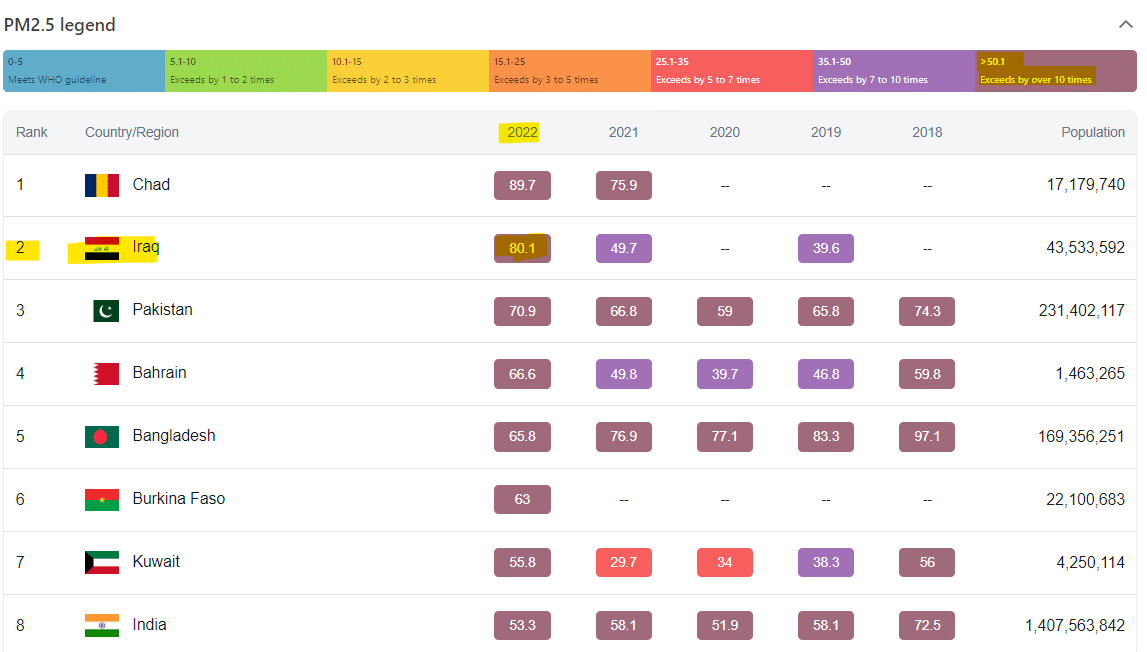The width and height of the screenshot is (1147, 652).
Task: Click the purple 35.1-50 legend swatch
Action: [894, 71]
